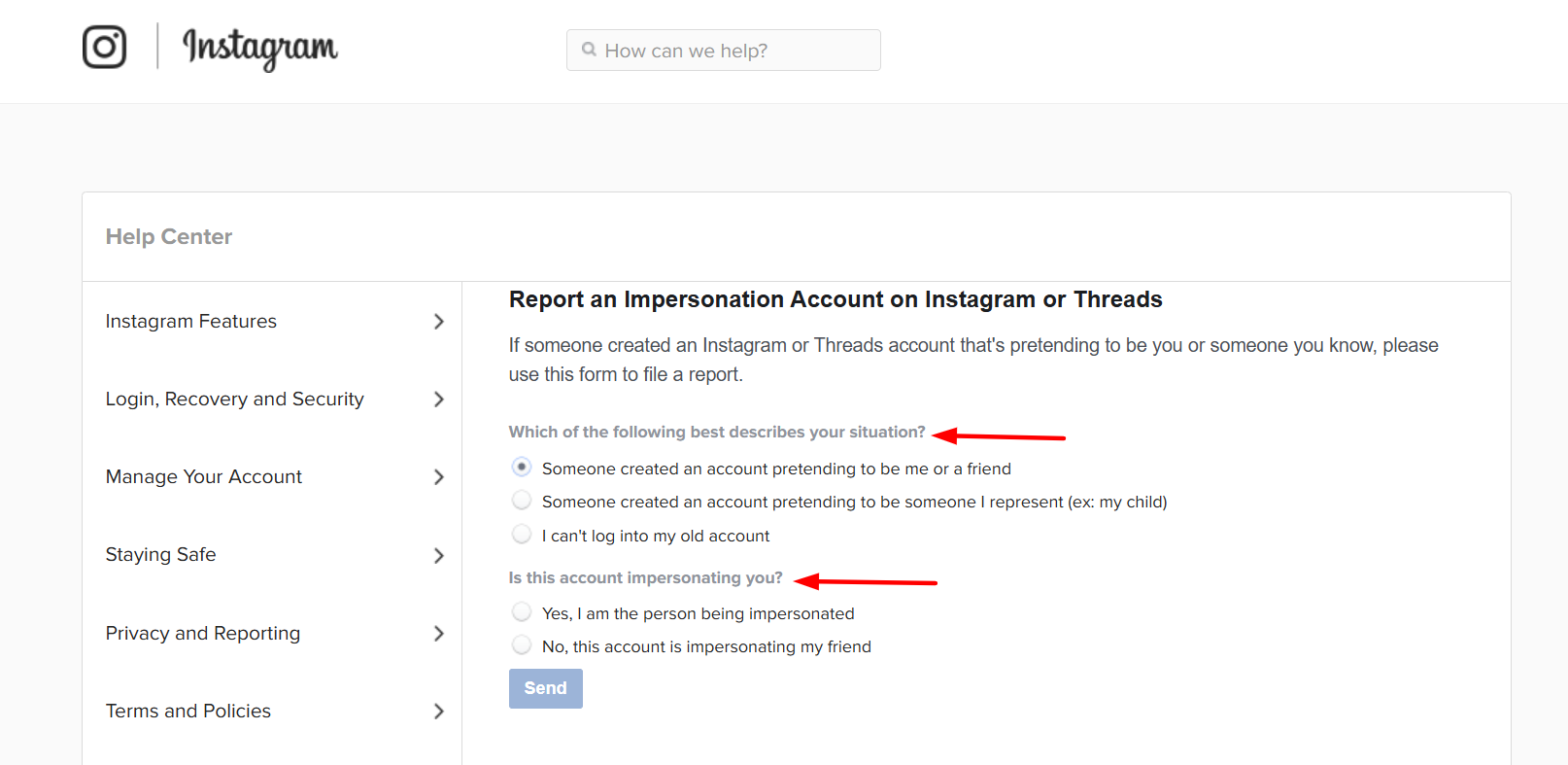The width and height of the screenshot is (1568, 765).
Task: Click the chevron beside Terms and Policies
Action: (439, 711)
